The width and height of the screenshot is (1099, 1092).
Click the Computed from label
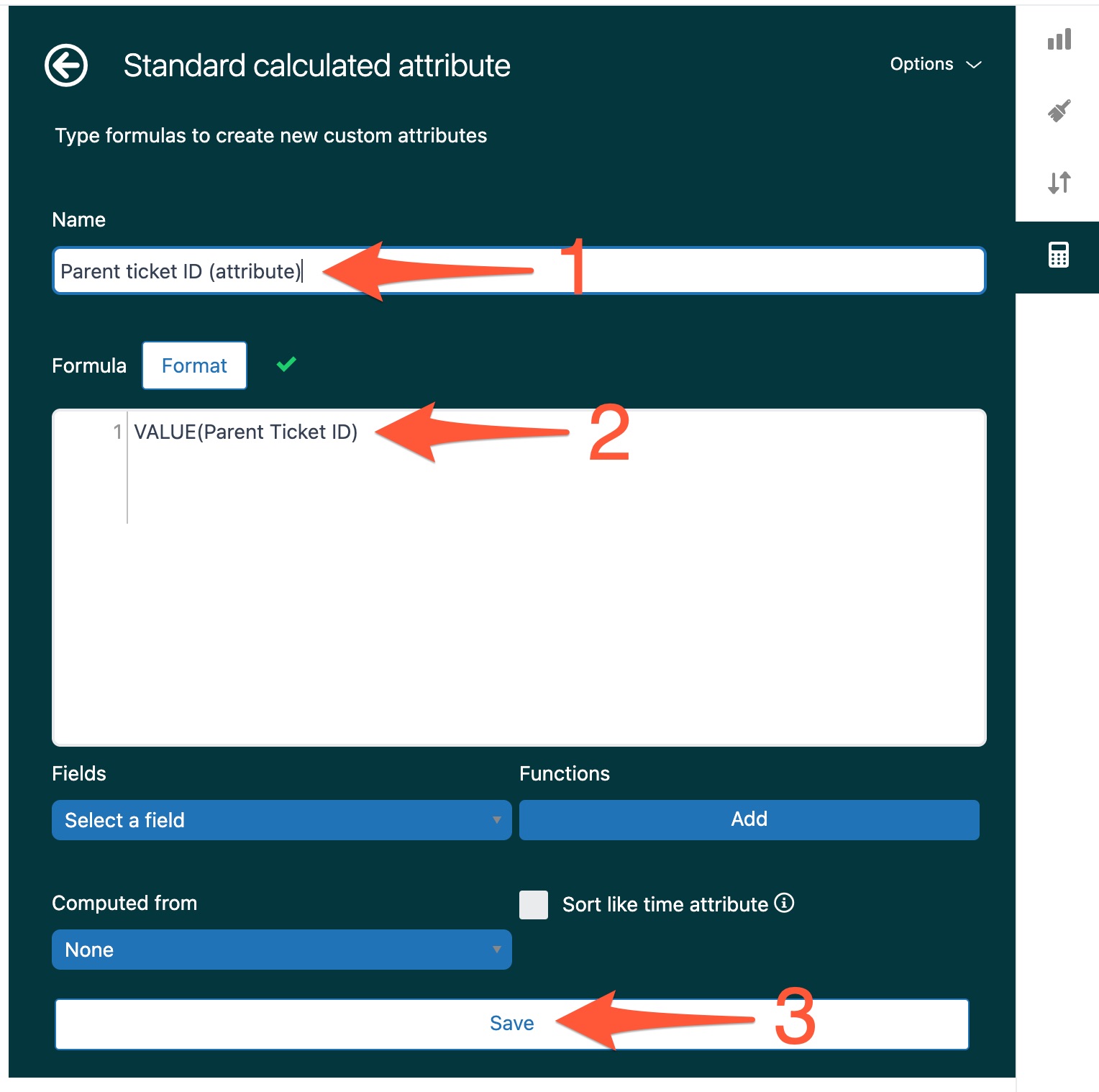point(124,903)
